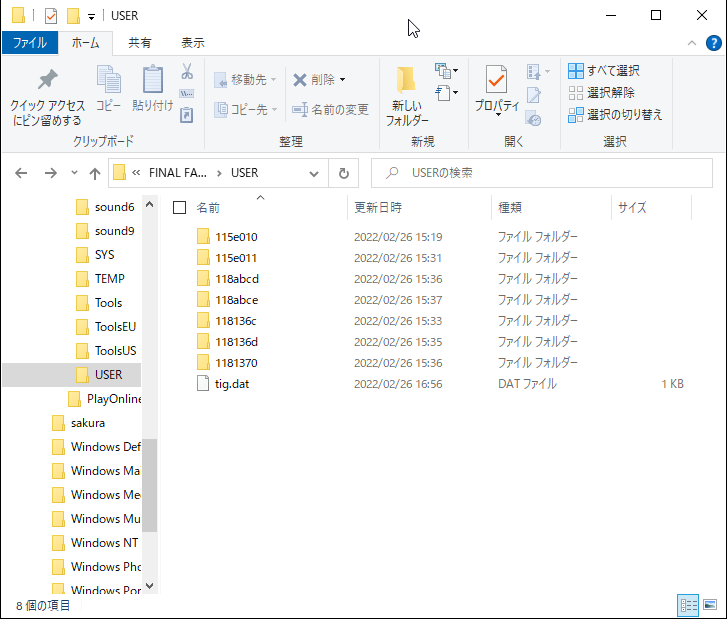The height and width of the screenshot is (619, 727).
Task: Click quick access toolbar new folder icon
Action: 73,16
